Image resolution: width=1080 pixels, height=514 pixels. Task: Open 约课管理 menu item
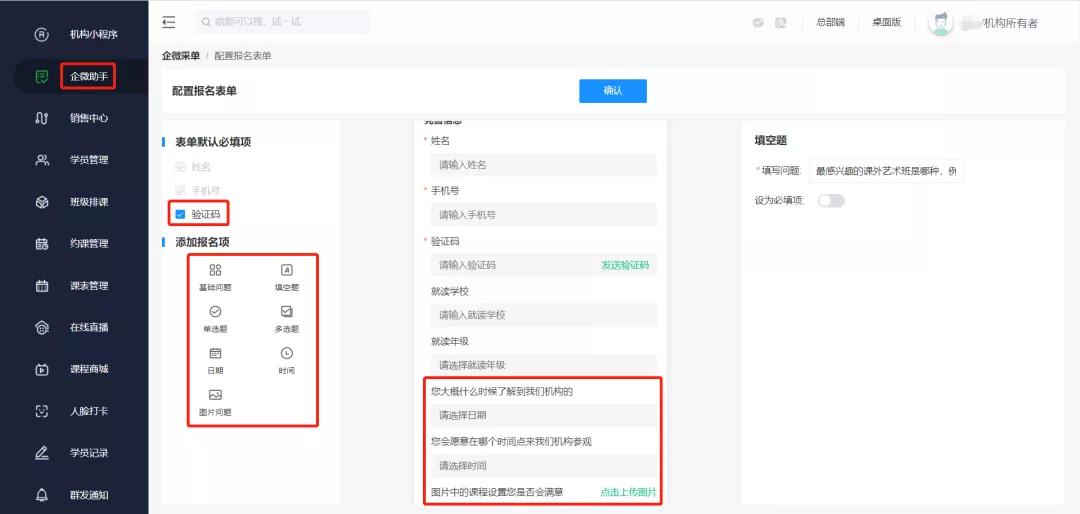(x=89, y=244)
